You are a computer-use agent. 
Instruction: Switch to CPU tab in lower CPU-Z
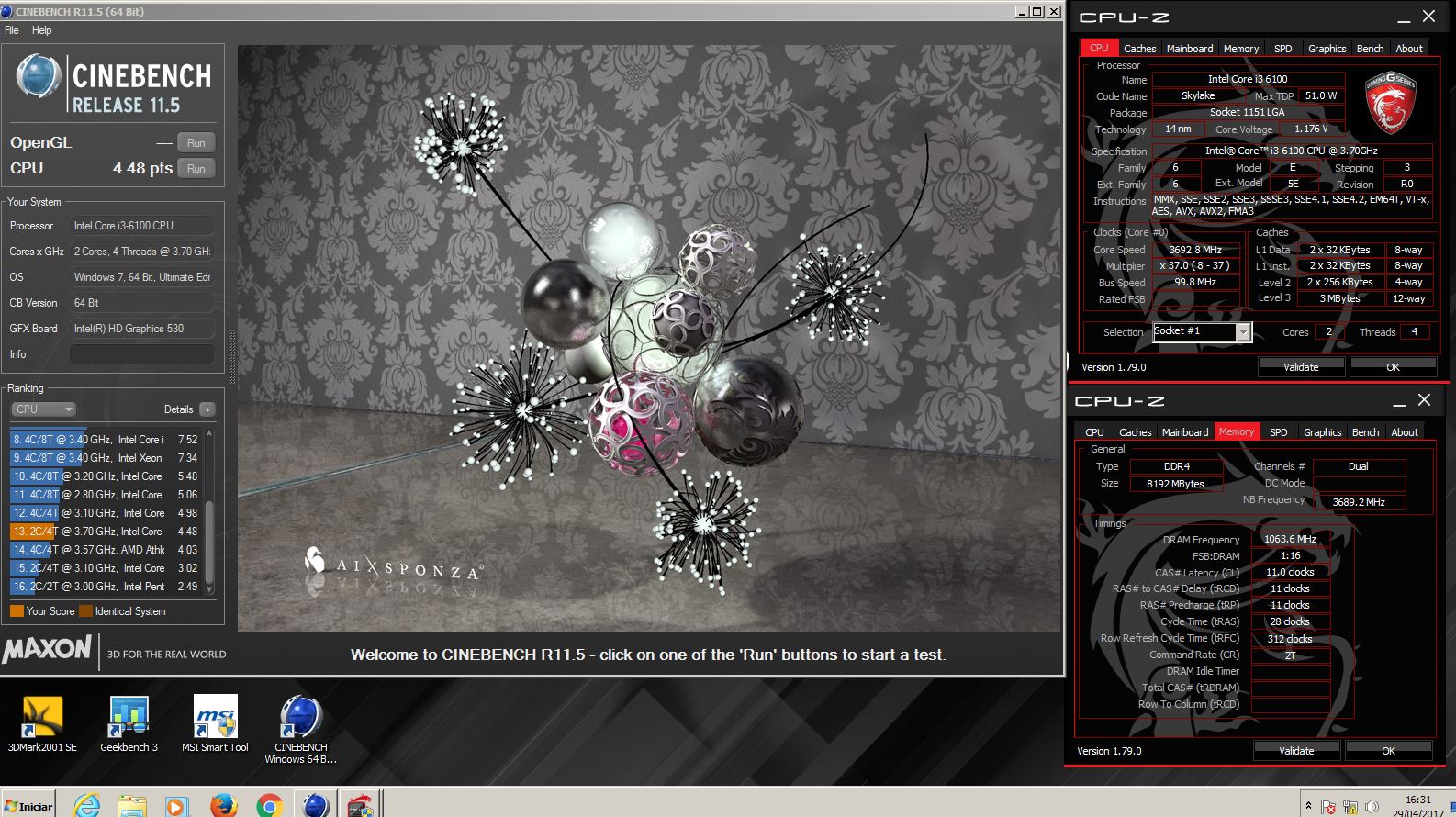1094,432
